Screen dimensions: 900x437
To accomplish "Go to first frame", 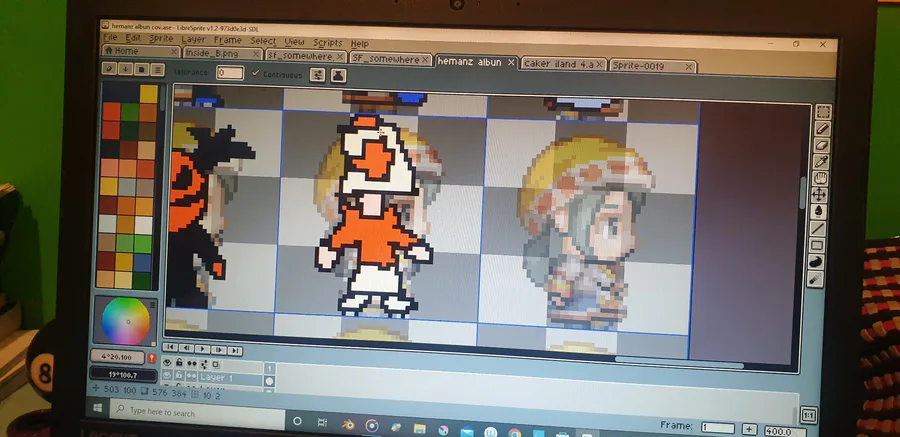I will coord(170,347).
